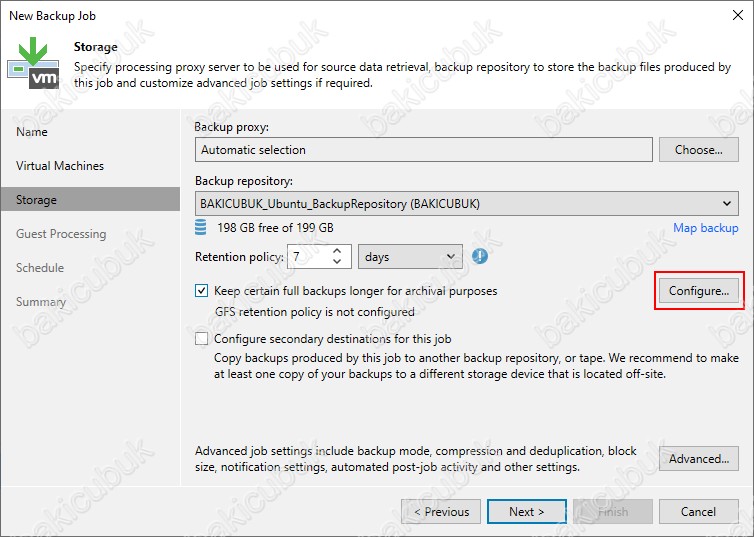
Task: Go back with the Previous button
Action: [441, 512]
